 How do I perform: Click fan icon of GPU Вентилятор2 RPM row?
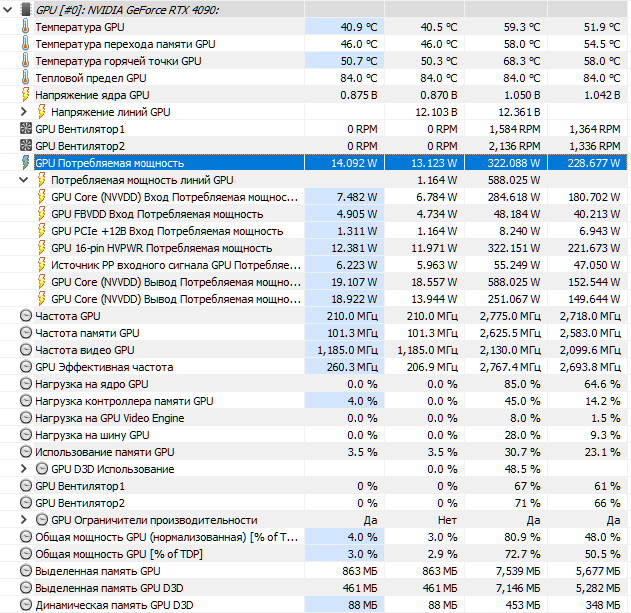[x=25, y=146]
